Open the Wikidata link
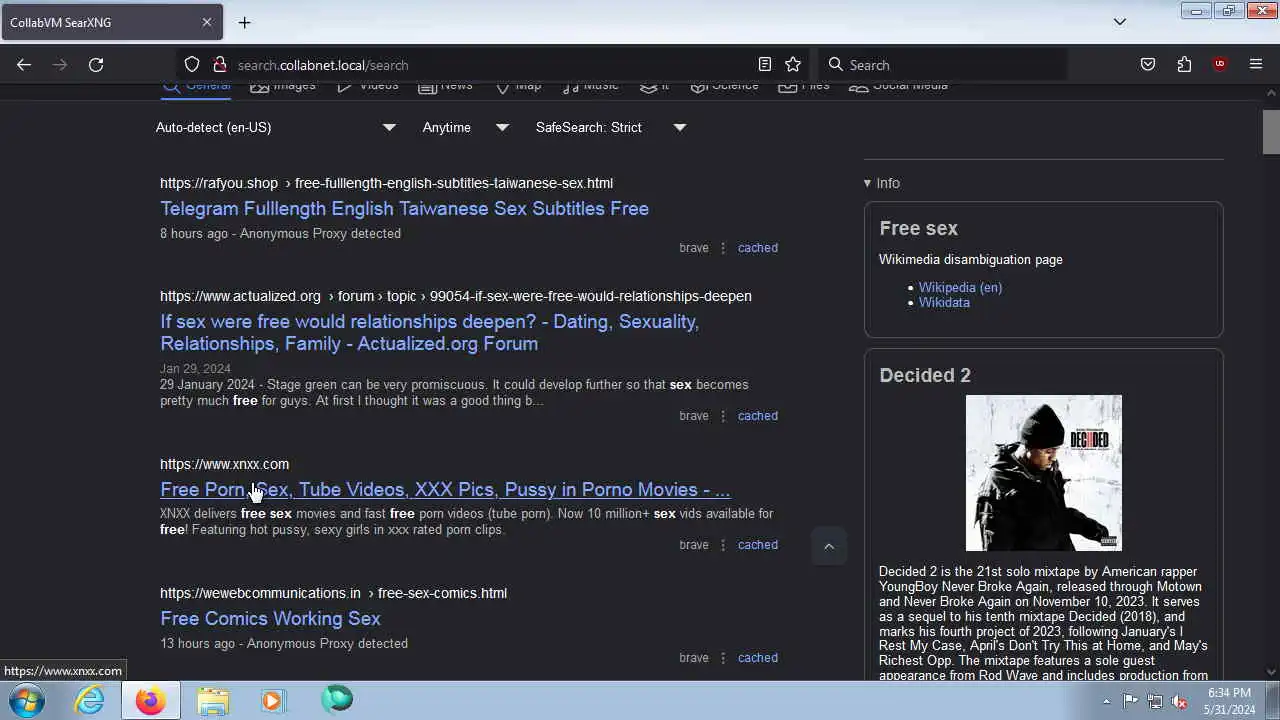This screenshot has width=1280, height=720. pos(944,302)
